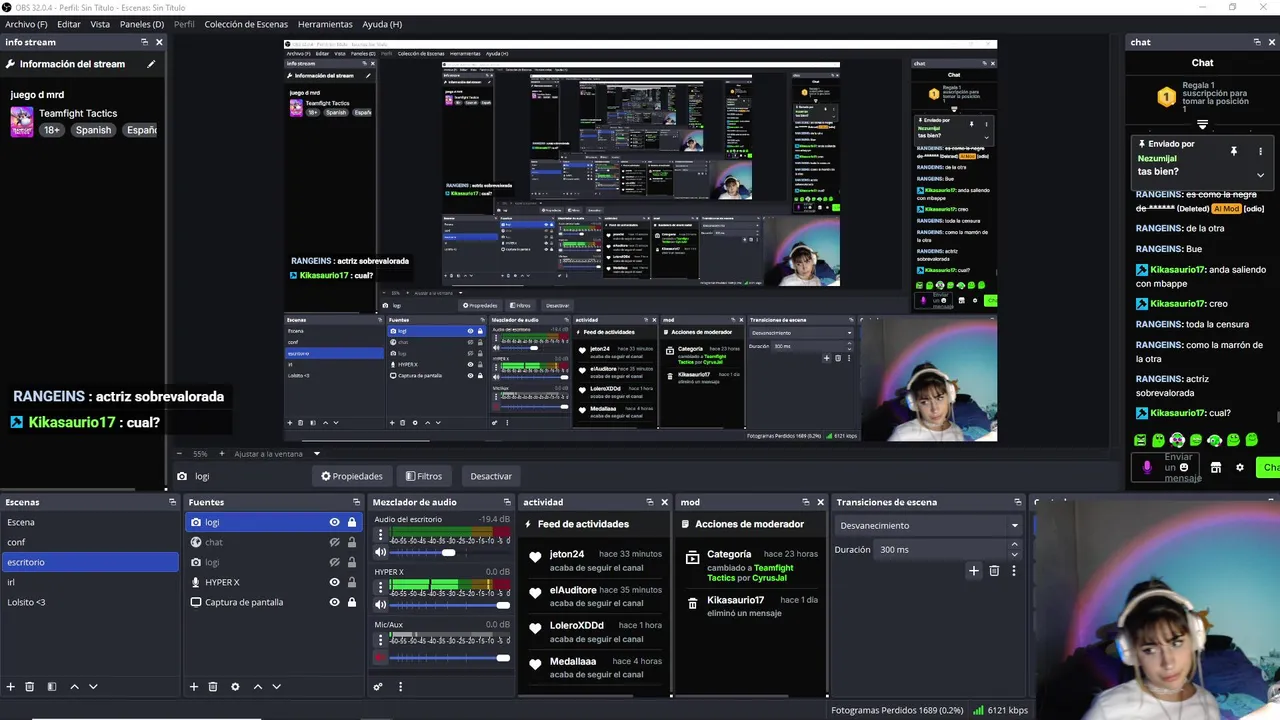Remove the scene transition trash icon
The height and width of the screenshot is (720, 1280).
(994, 571)
